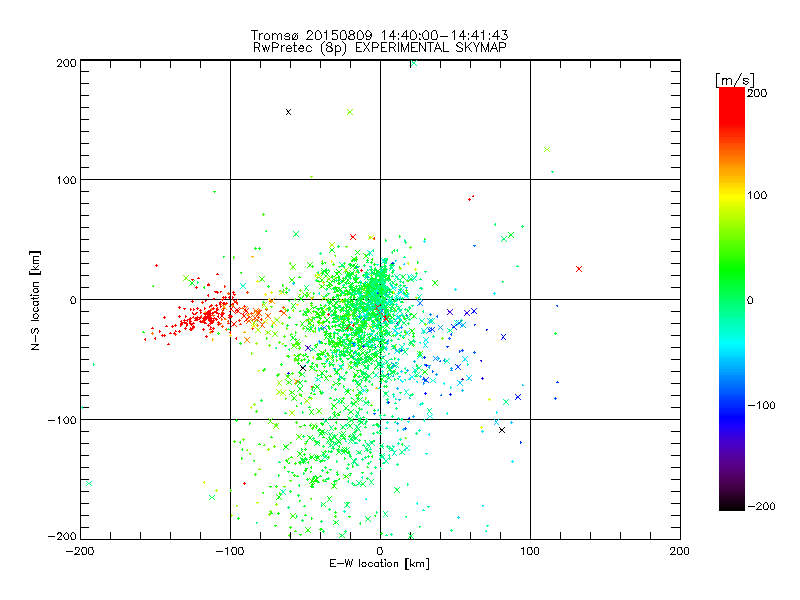Select the 'N-S location [km]' axis label
Viewport: 800px width, 600px height.
point(35,300)
